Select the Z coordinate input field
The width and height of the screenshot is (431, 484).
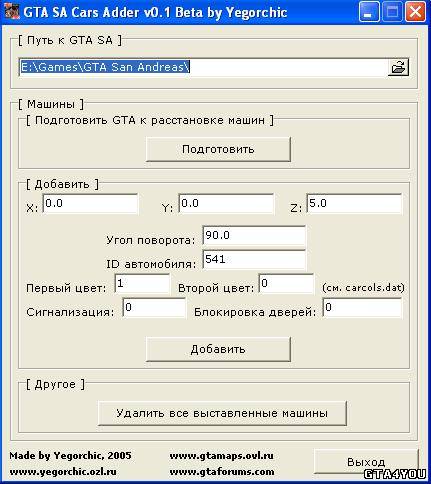click(354, 203)
